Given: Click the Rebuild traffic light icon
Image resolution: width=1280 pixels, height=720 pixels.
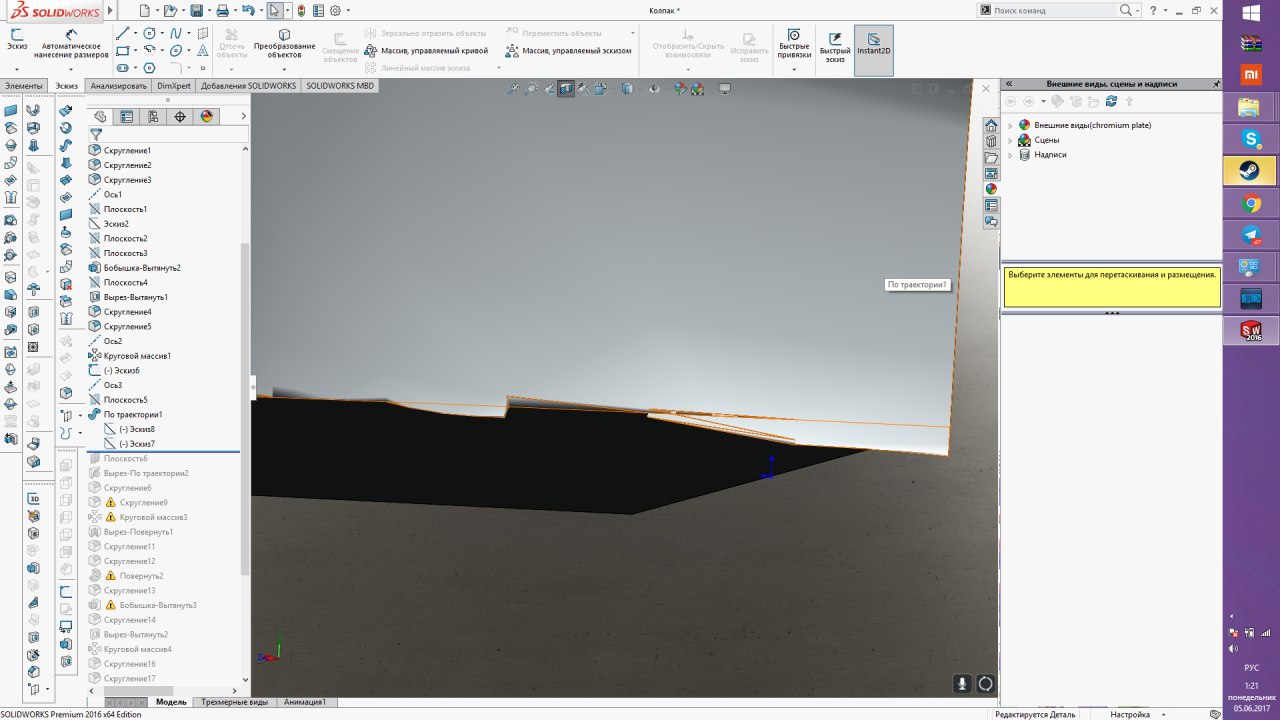Looking at the screenshot, I should click(x=302, y=10).
